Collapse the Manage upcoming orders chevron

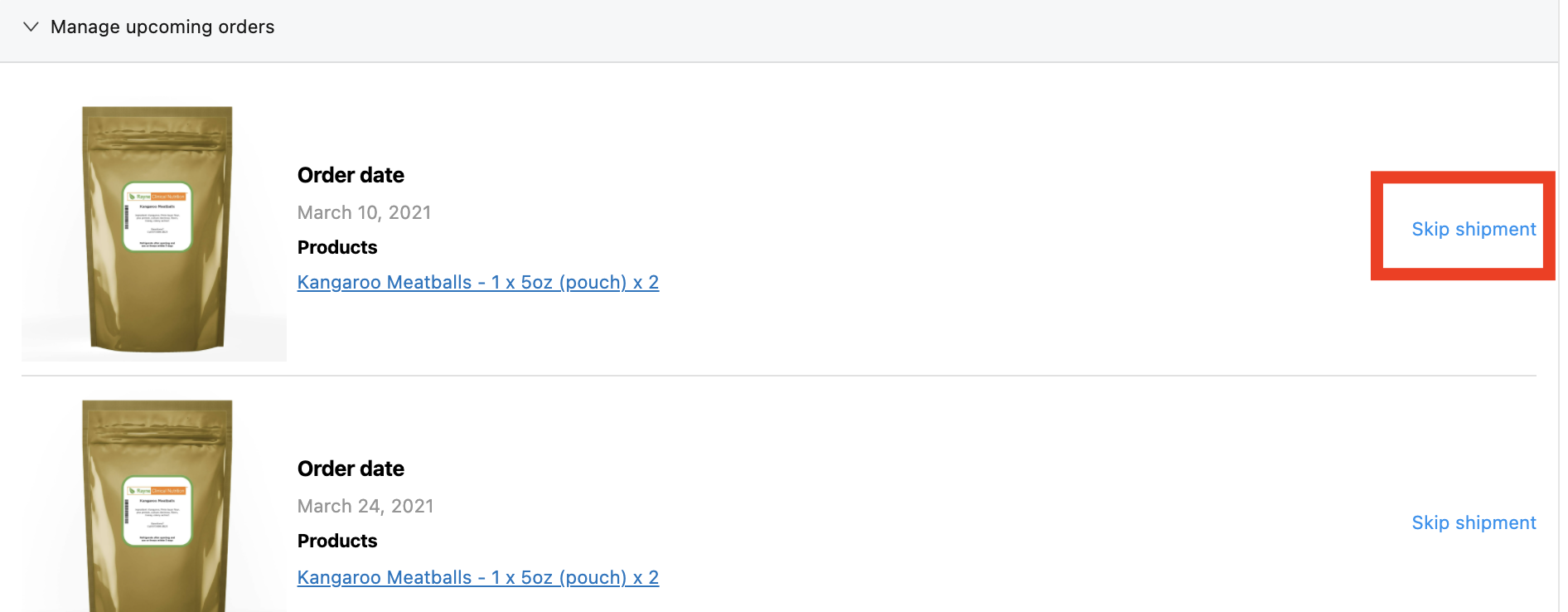click(31, 27)
